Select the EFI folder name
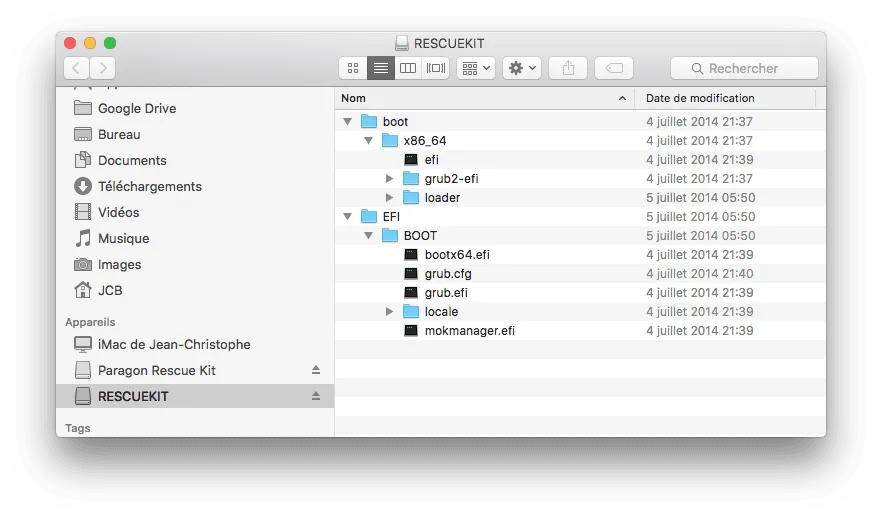 (x=392, y=217)
